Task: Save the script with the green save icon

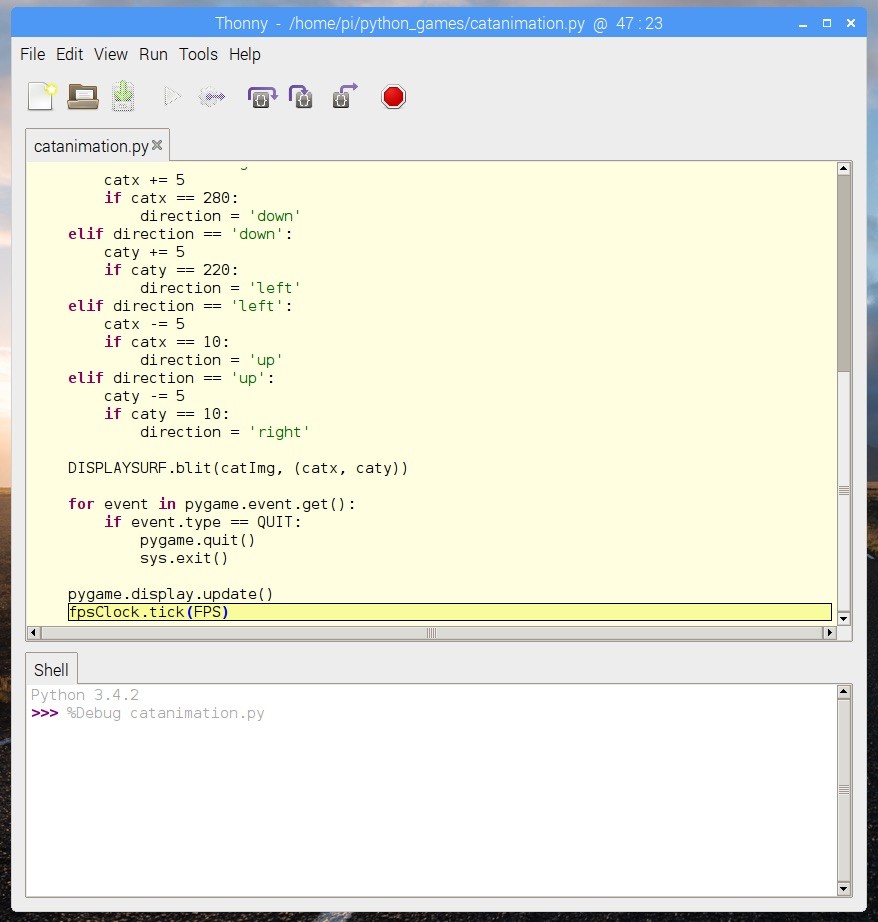Action: click(122, 96)
